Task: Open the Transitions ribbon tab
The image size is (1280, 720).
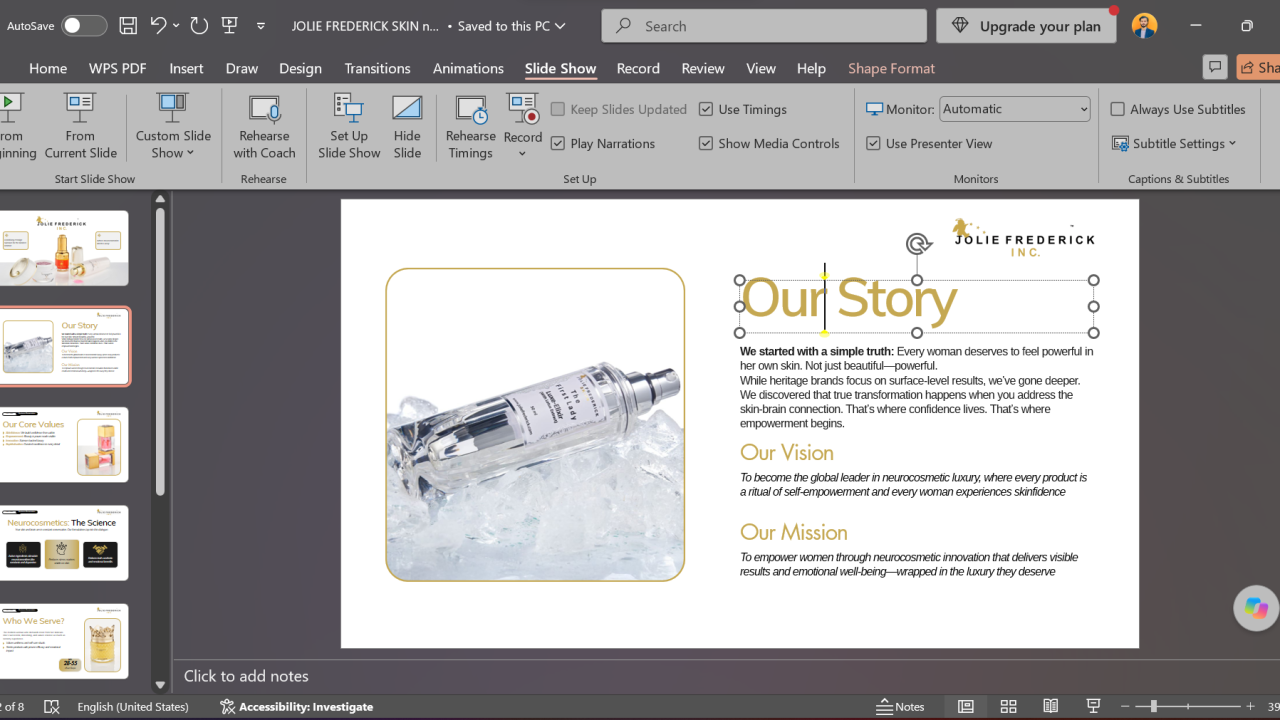Action: tap(377, 68)
